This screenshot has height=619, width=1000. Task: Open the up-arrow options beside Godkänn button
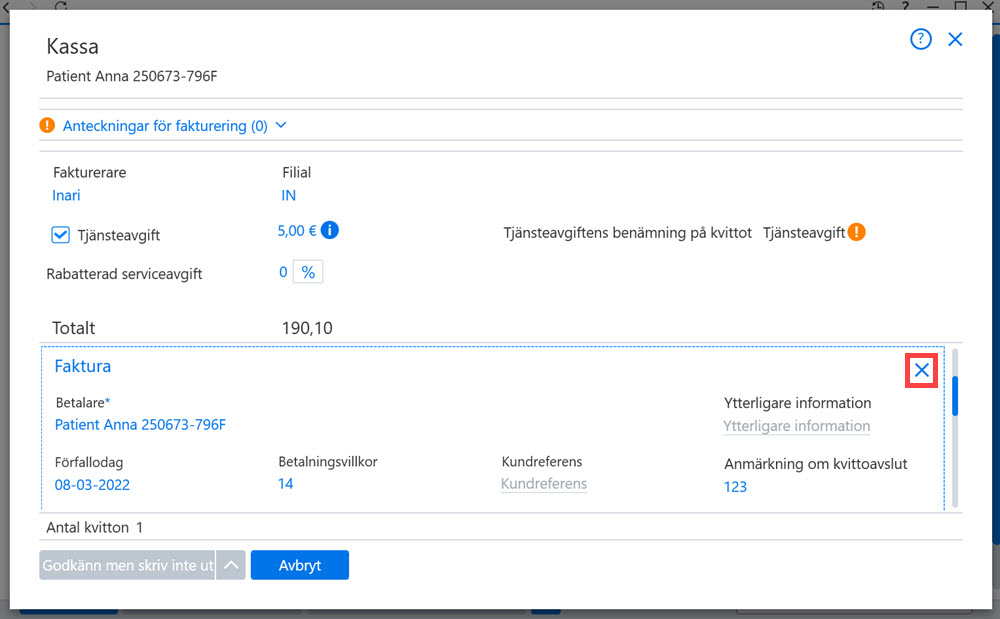point(231,565)
